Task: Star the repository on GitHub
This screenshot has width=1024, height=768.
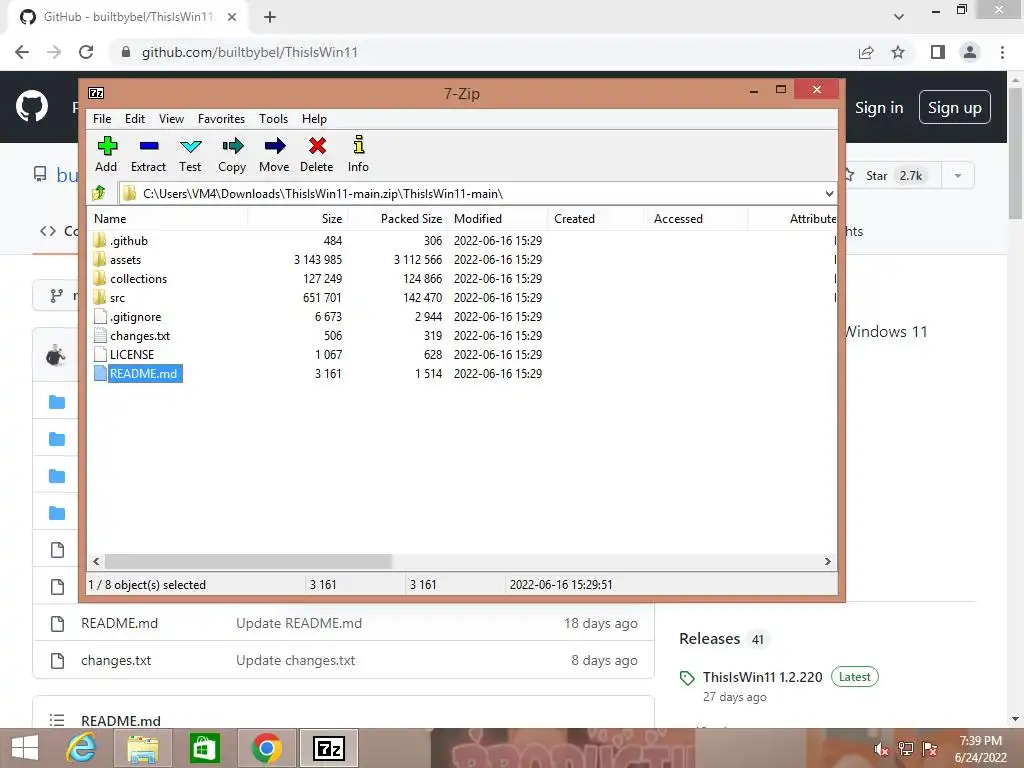Action: point(889,176)
